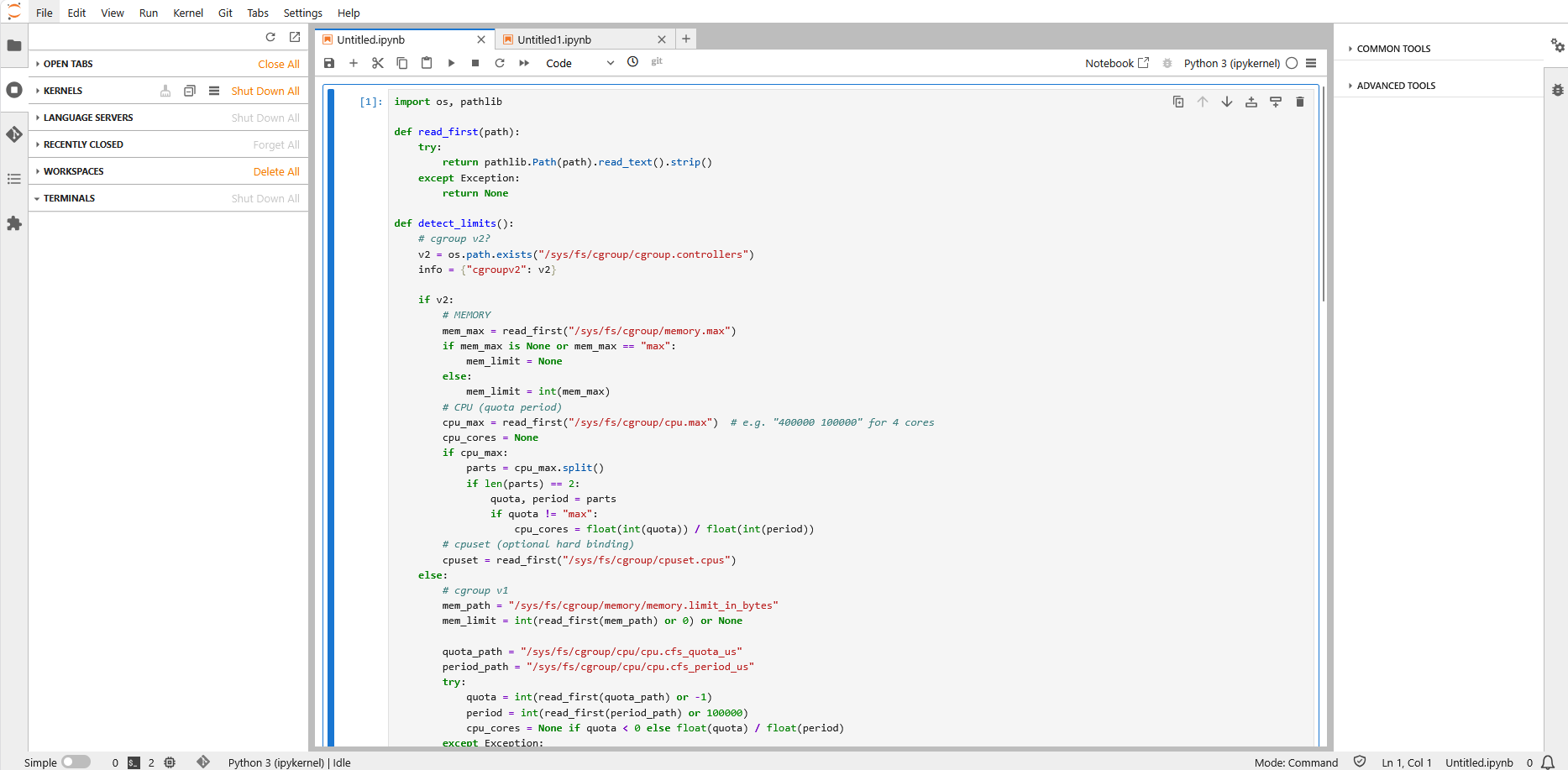Open the cell type dropdown showing Code
The width and height of the screenshot is (1568, 770).
(579, 63)
